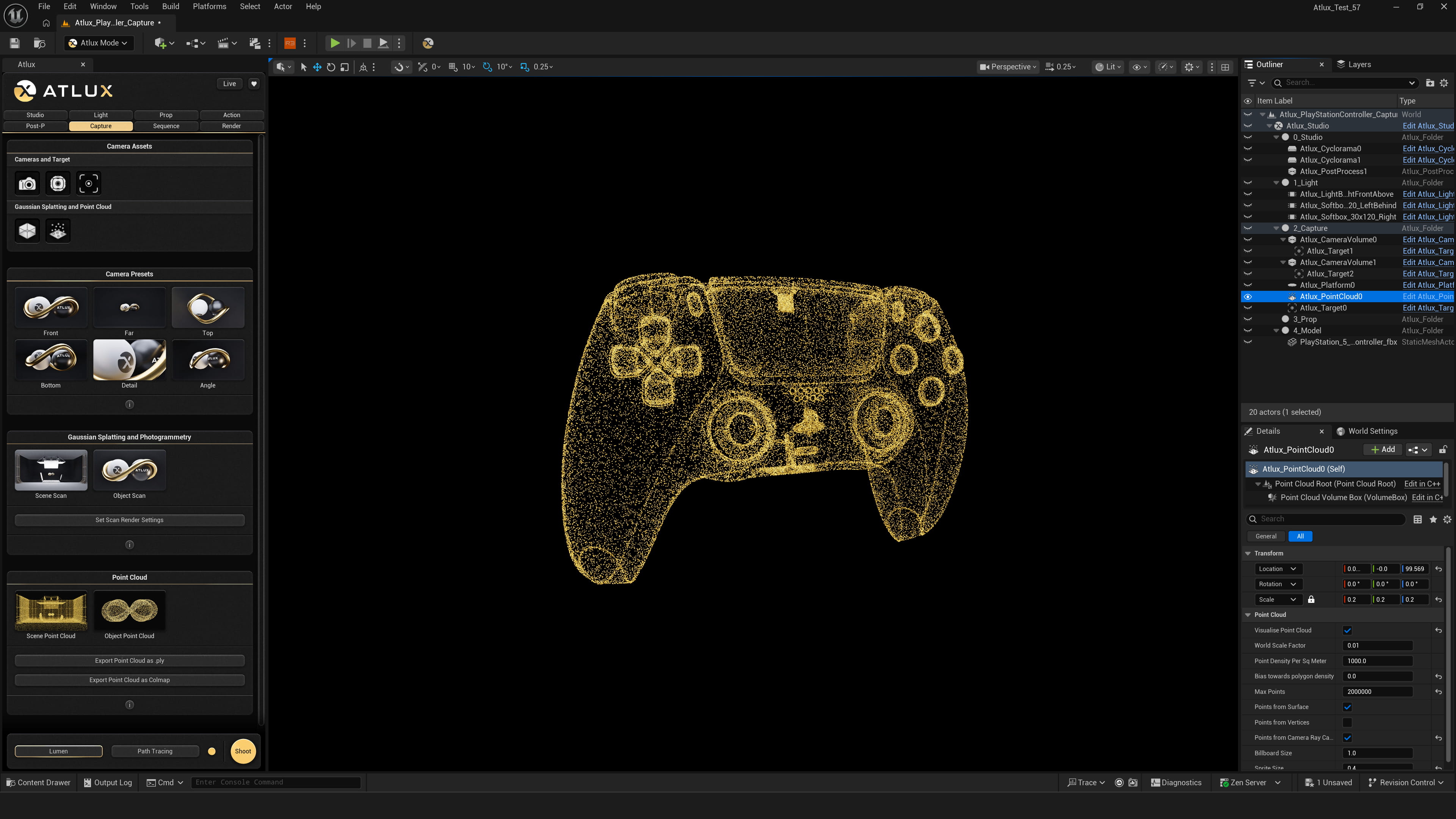Click the camera icon under Cameras and Target

(x=27, y=183)
